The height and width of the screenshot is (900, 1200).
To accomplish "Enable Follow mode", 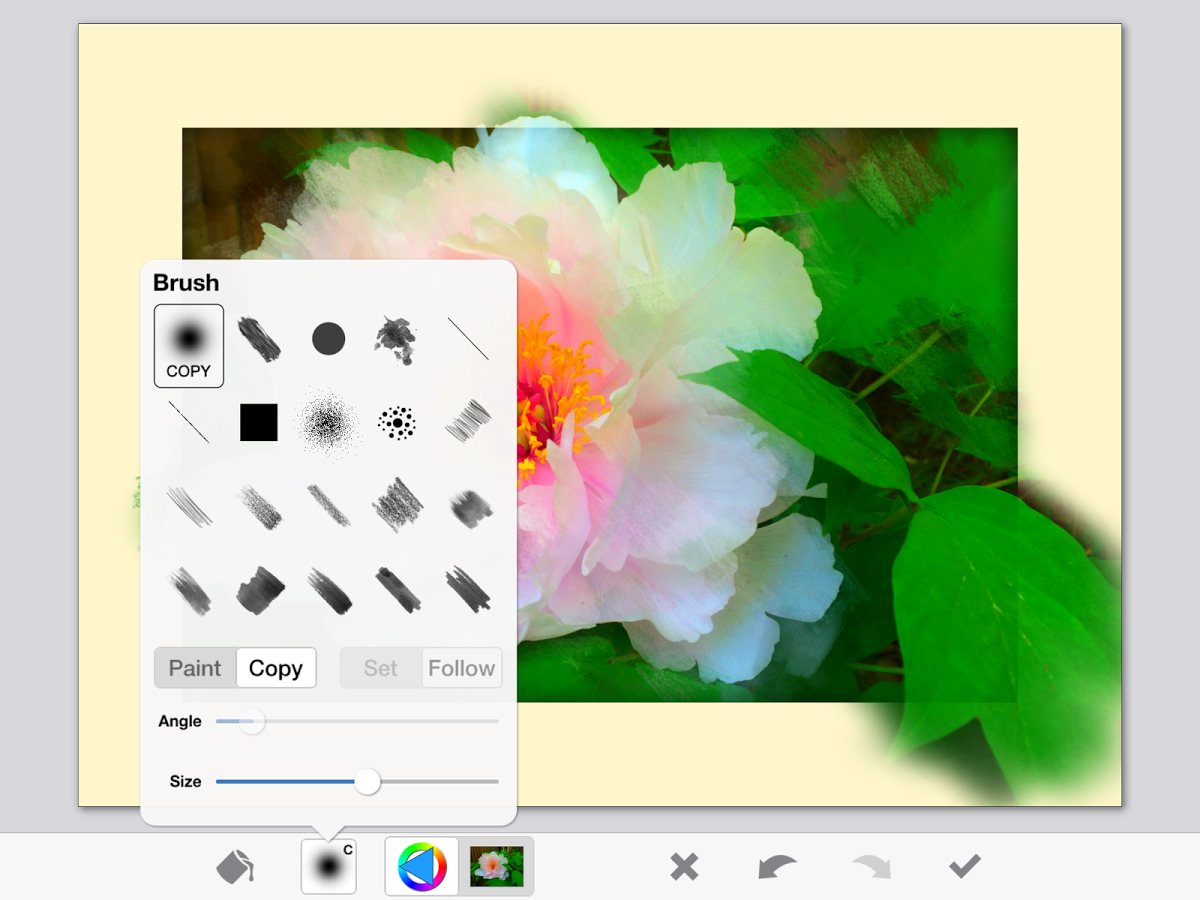I will tap(461, 668).
